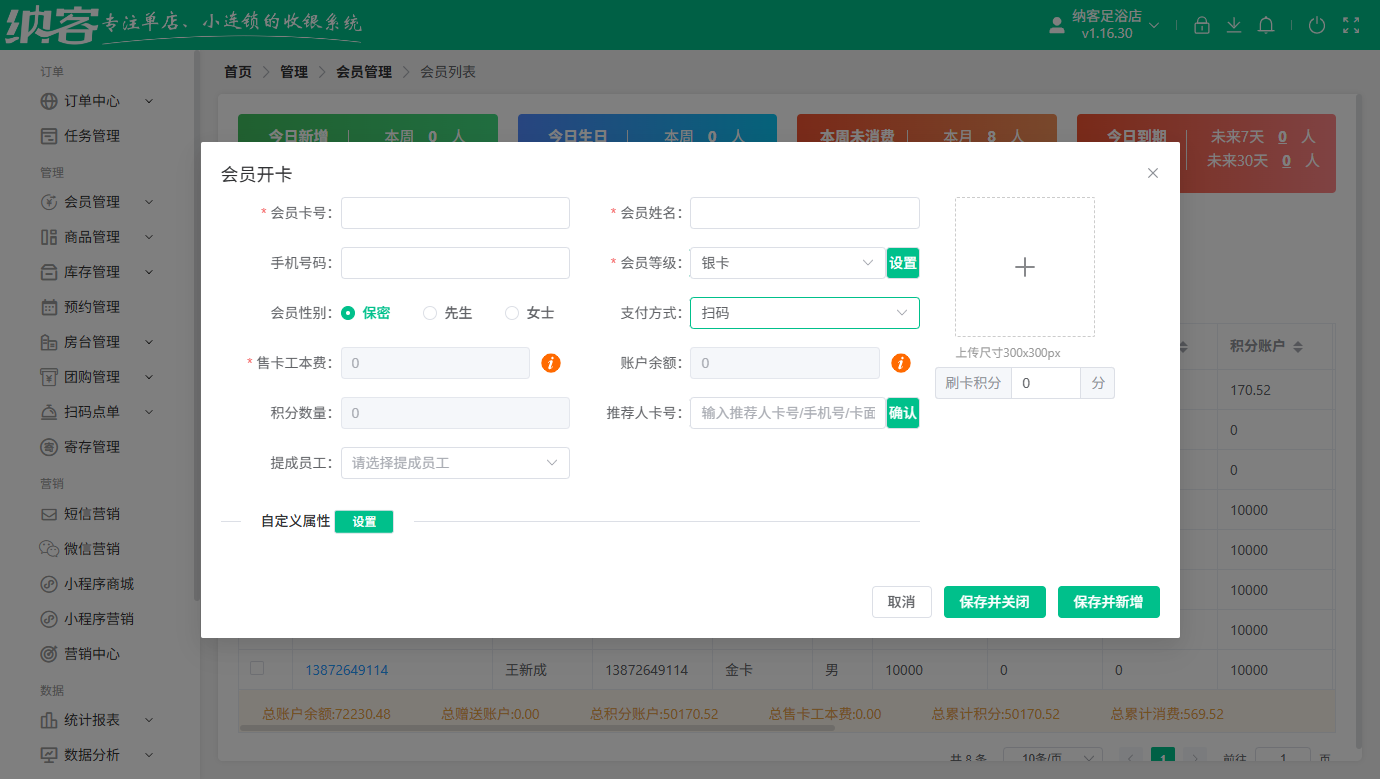Click the photo upload plus area
This screenshot has height=779, width=1380.
(1024, 266)
